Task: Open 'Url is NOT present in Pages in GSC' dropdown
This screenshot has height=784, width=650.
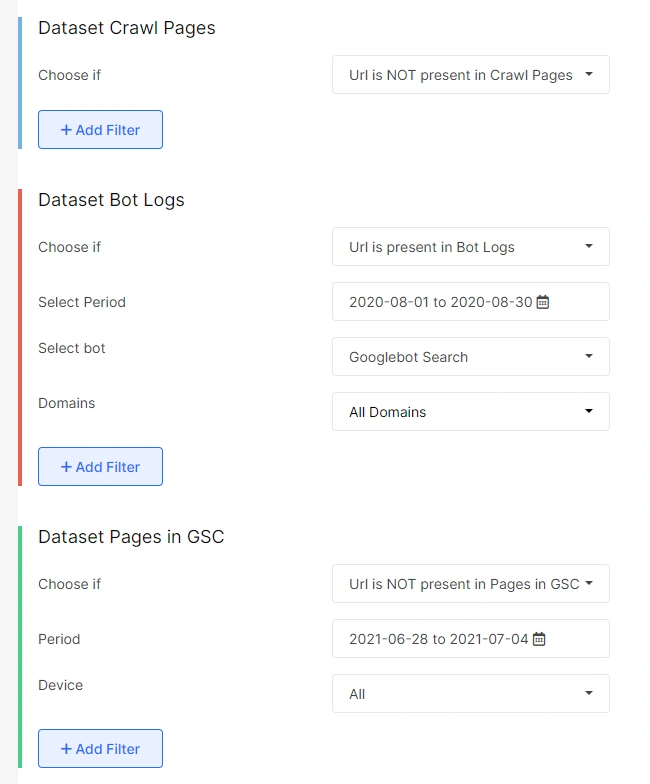Action: pyautogui.click(x=470, y=584)
